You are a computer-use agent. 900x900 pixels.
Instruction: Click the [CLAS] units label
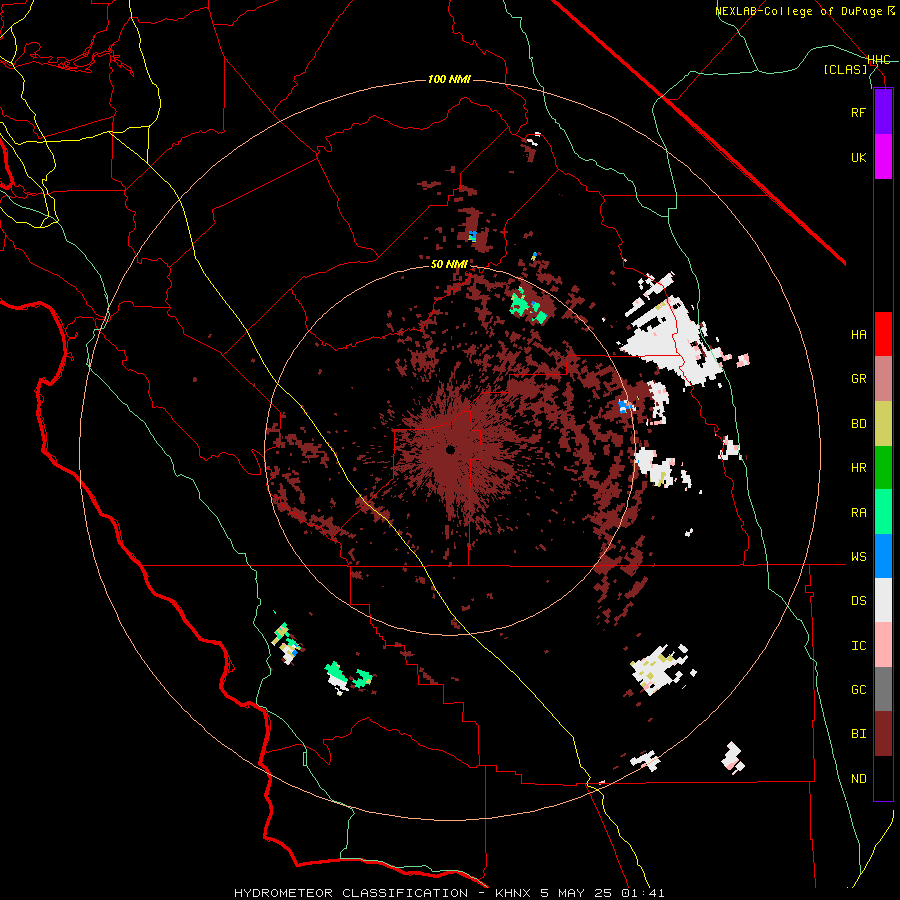click(x=845, y=69)
